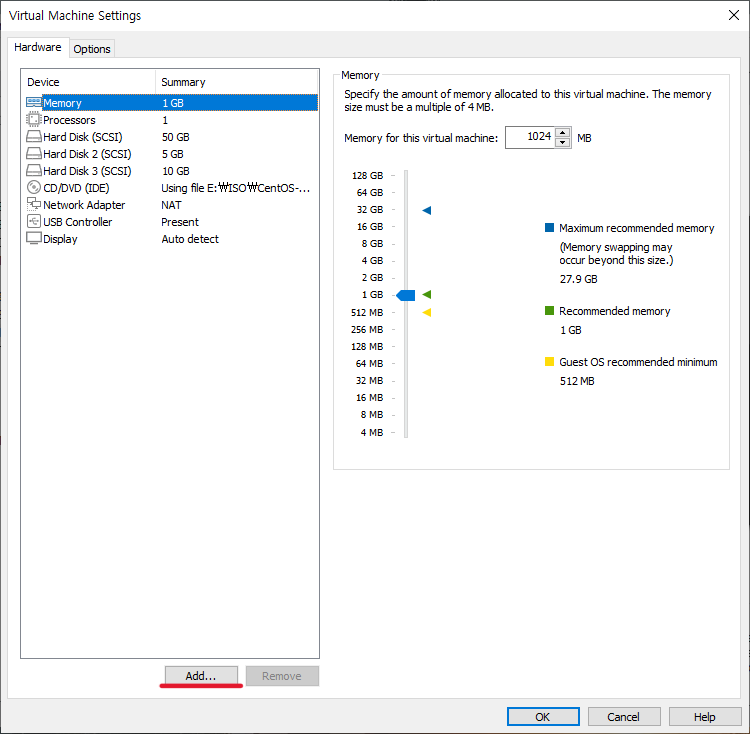Click the blue maximum recommended memory marker
Screen dimensions: 750x734
pos(427,210)
